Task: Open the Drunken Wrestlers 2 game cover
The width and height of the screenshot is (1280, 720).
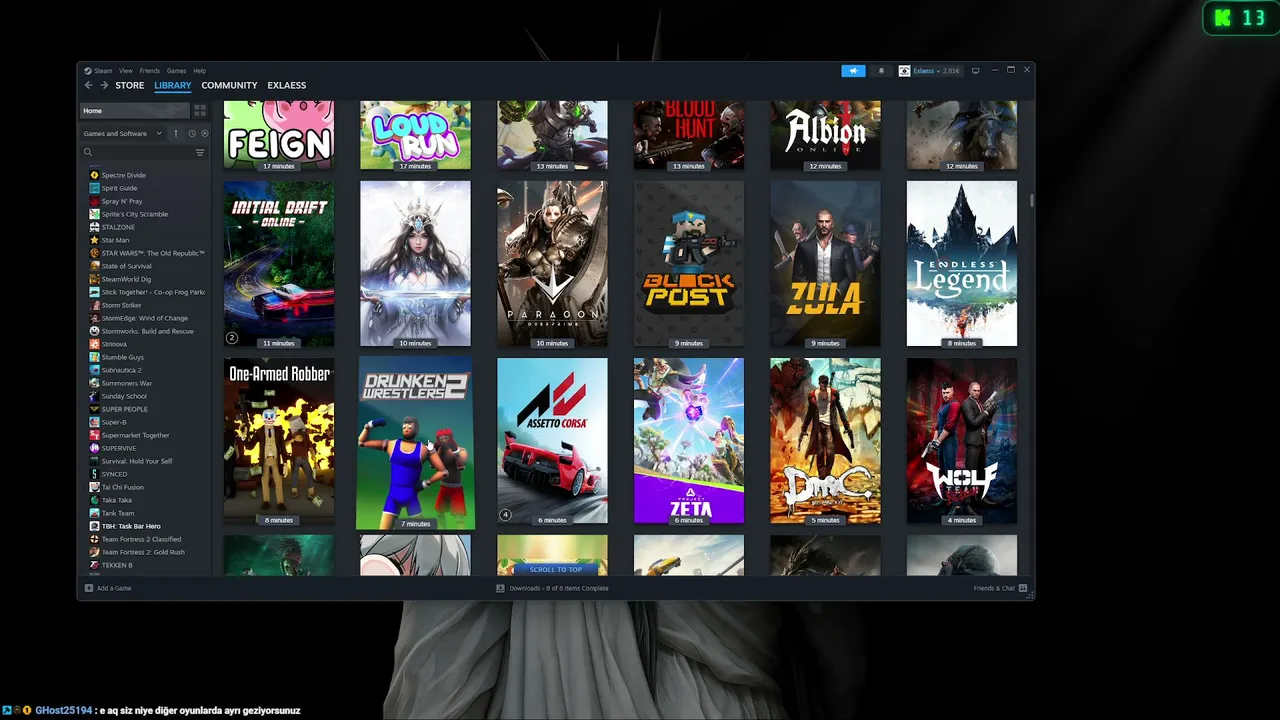Action: coord(415,442)
